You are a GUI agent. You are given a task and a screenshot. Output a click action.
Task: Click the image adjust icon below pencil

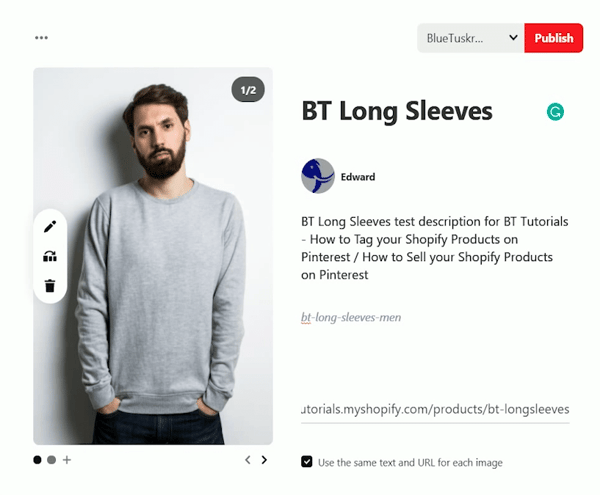point(50,256)
